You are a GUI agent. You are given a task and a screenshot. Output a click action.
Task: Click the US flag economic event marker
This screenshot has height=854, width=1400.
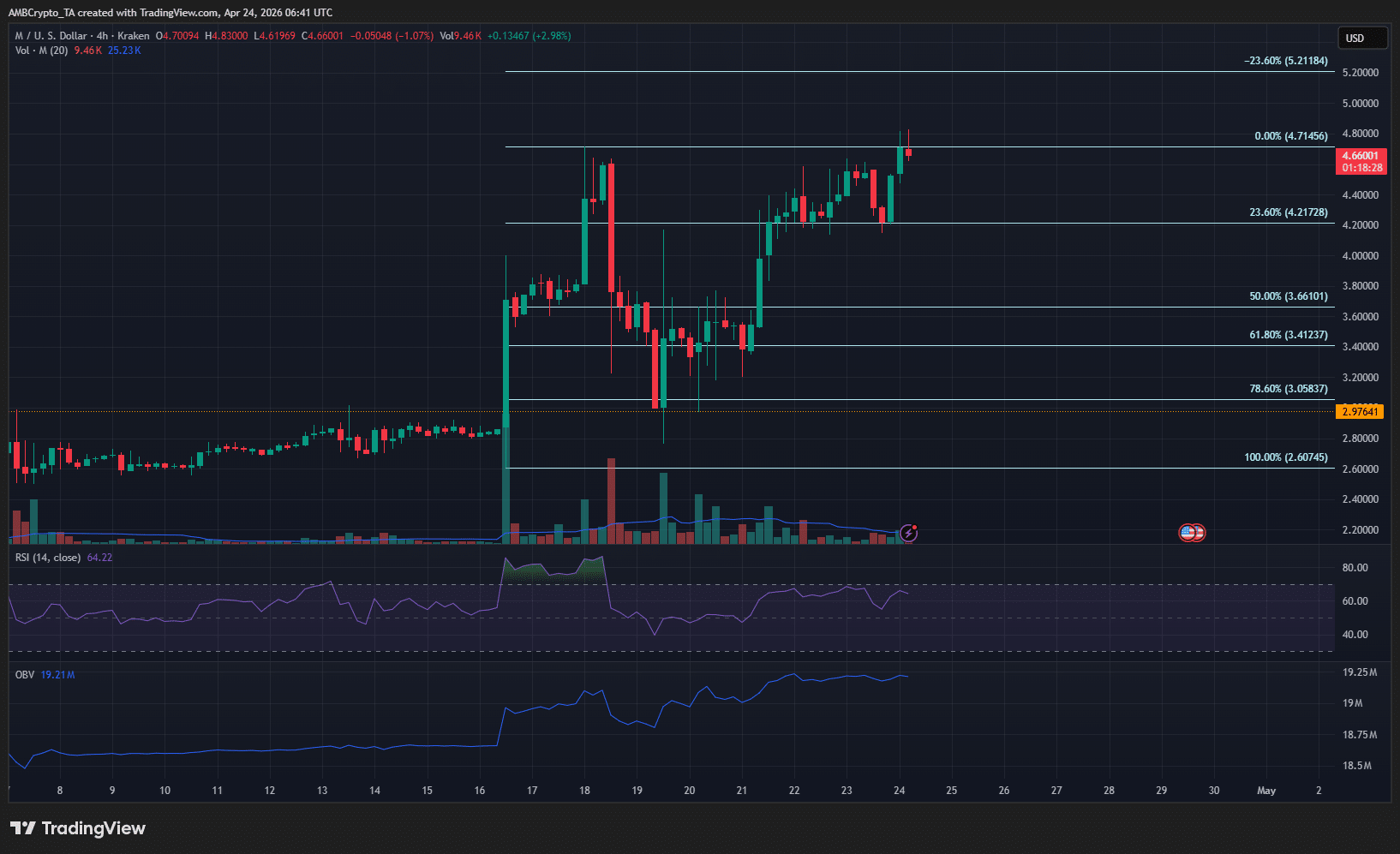pyautogui.click(x=1191, y=533)
